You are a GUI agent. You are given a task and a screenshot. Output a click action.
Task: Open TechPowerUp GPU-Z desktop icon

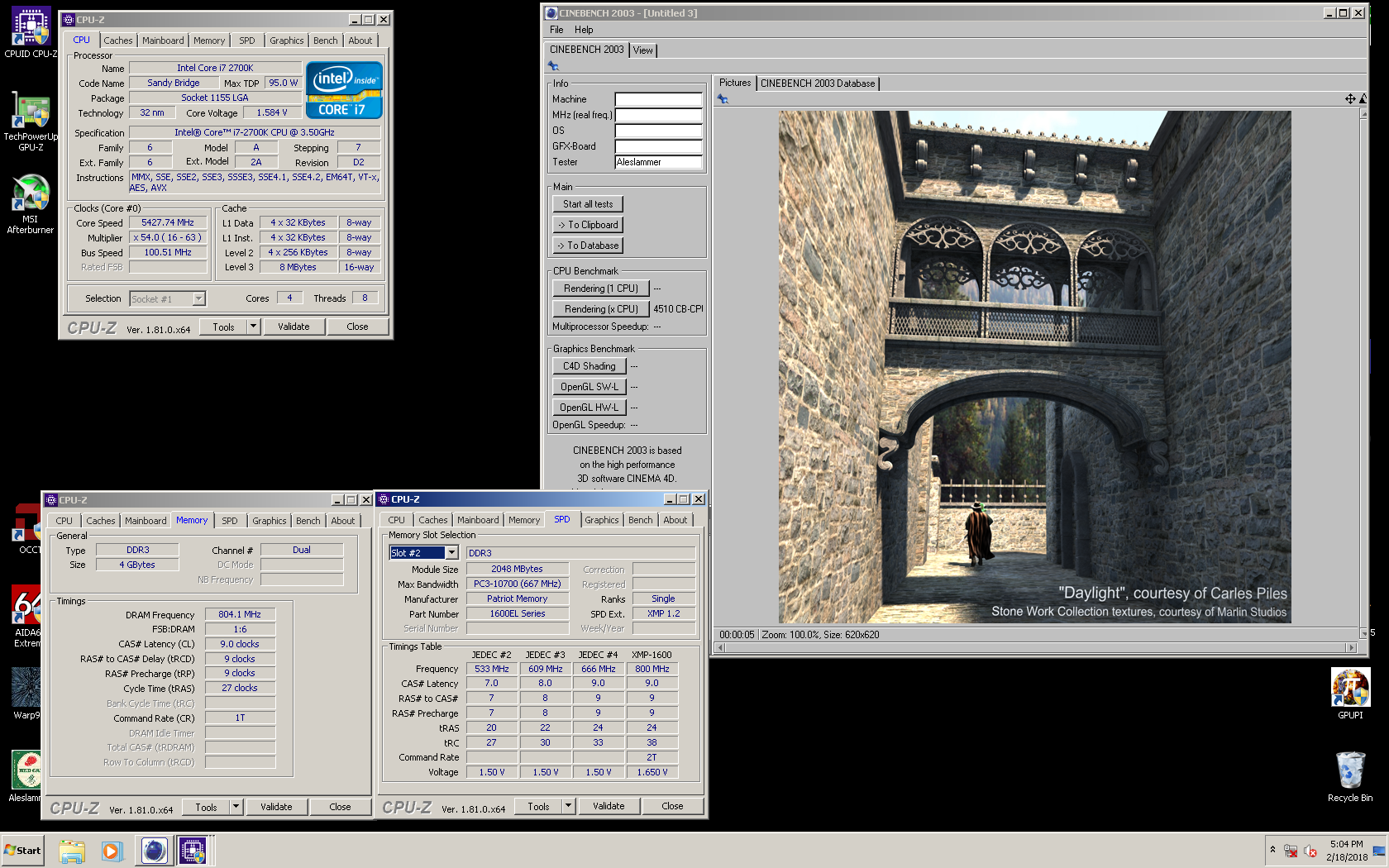pos(31,122)
